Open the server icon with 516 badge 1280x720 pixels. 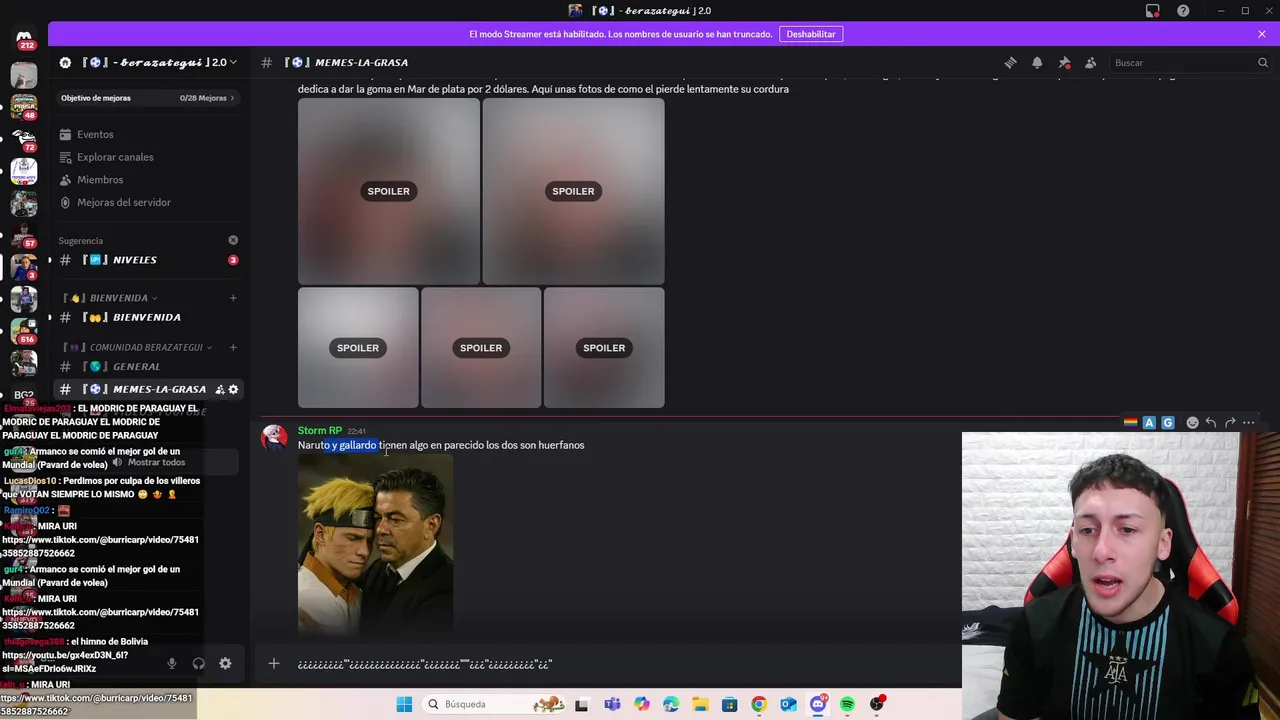(x=24, y=330)
